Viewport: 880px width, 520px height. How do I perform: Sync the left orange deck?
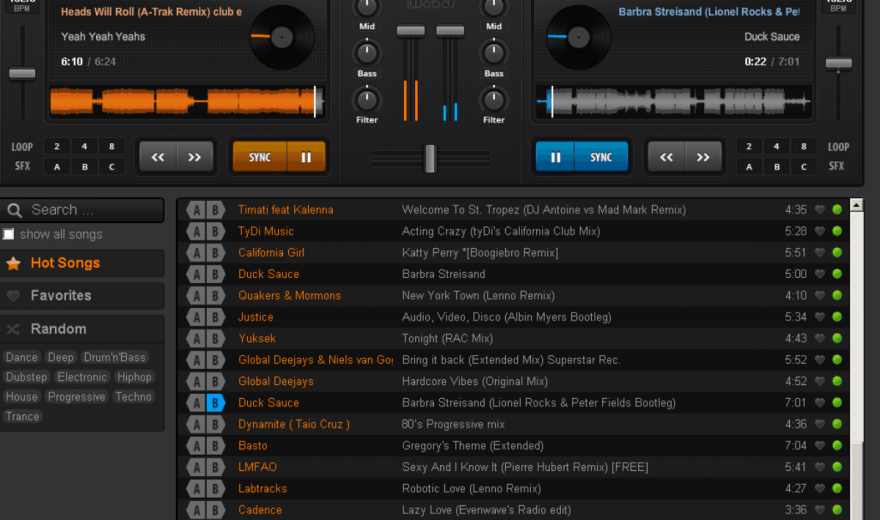pos(260,157)
